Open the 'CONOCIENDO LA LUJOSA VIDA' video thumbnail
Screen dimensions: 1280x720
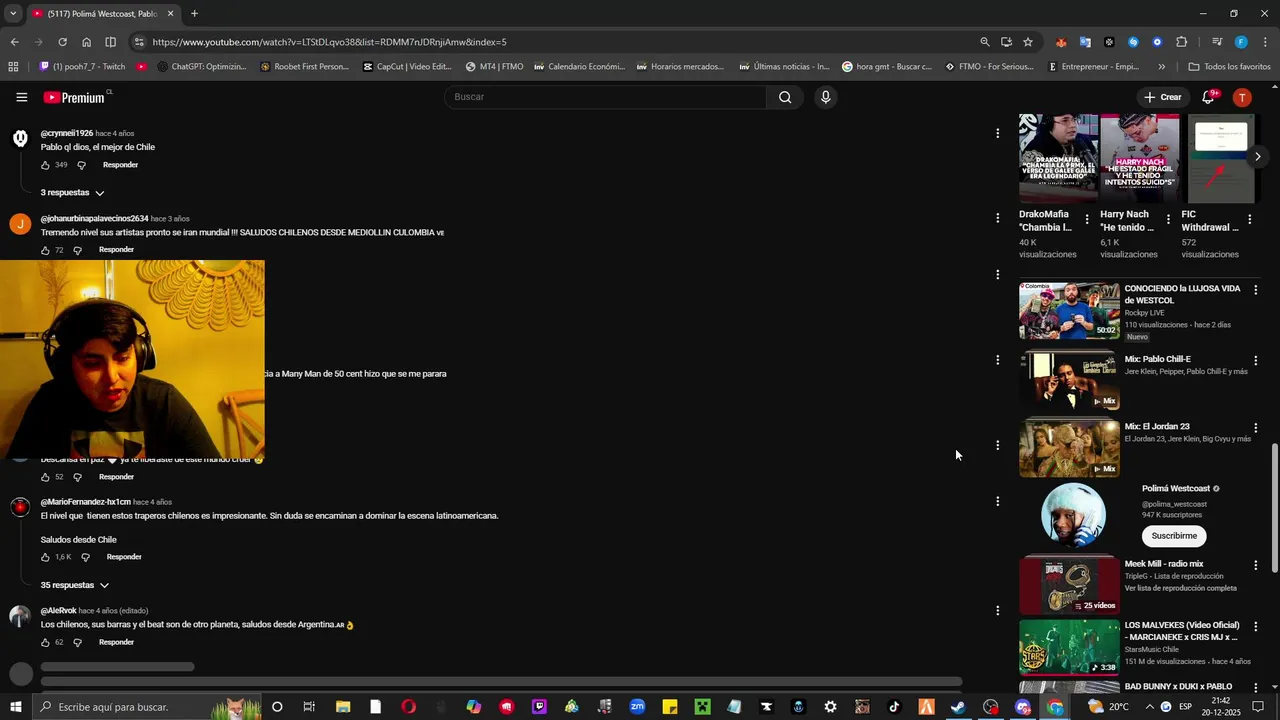[1069, 311]
